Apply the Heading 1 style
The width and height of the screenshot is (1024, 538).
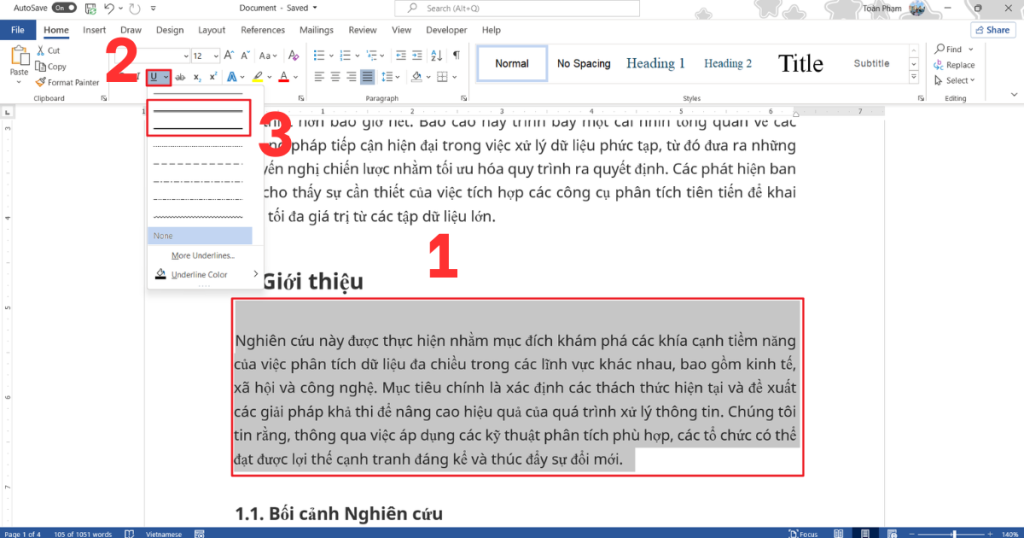(x=656, y=63)
